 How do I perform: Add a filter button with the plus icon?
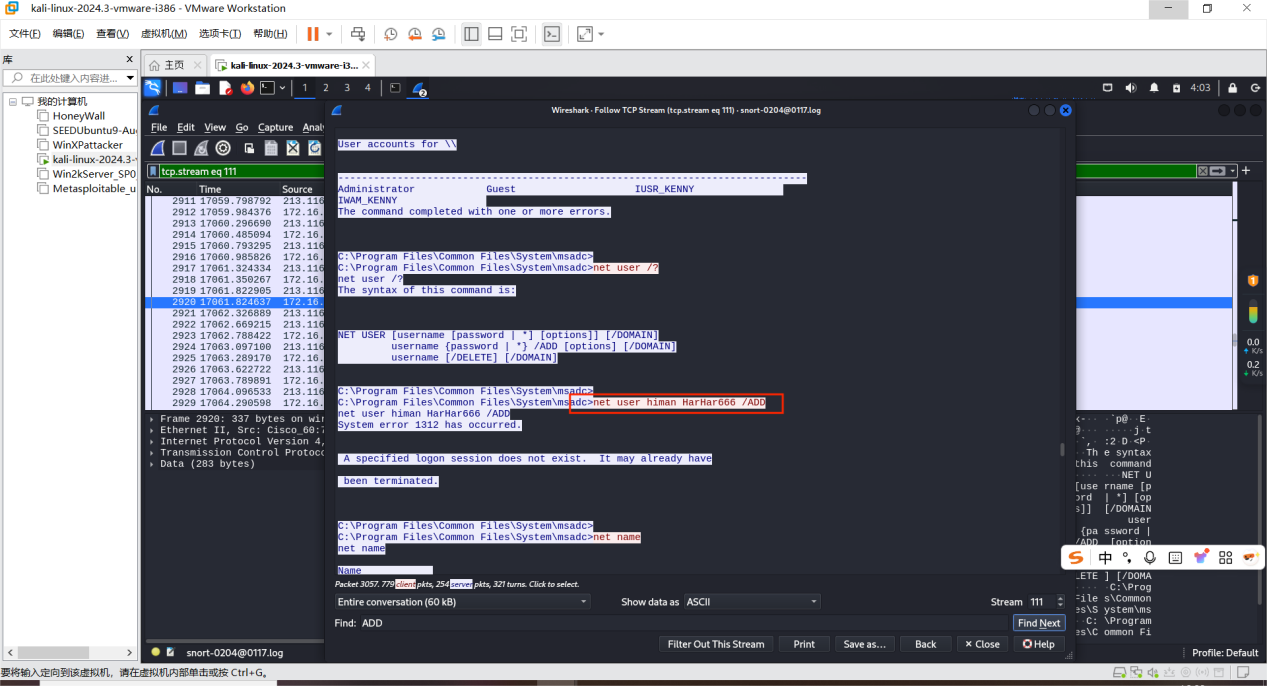1246,171
